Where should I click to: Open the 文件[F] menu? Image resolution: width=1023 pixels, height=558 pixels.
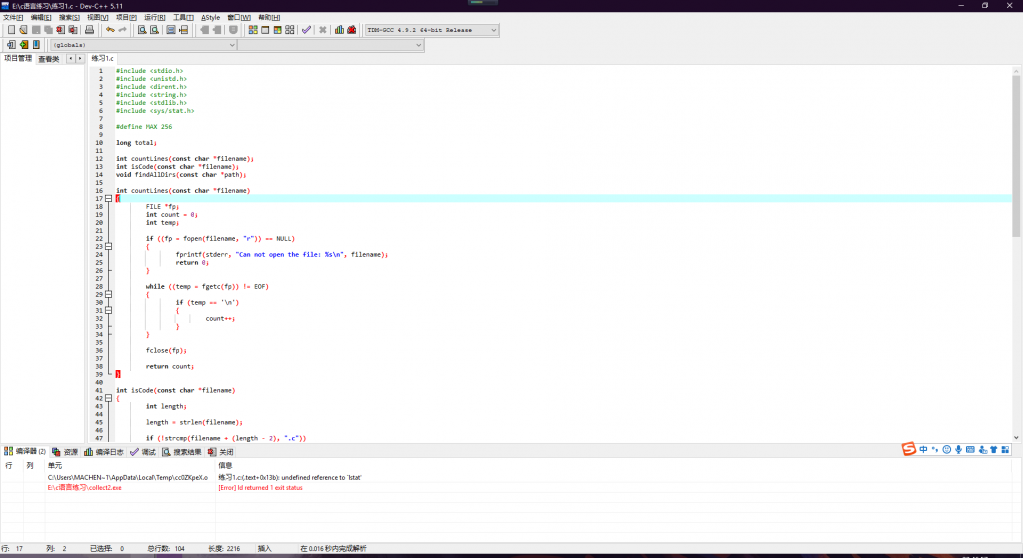(12, 18)
